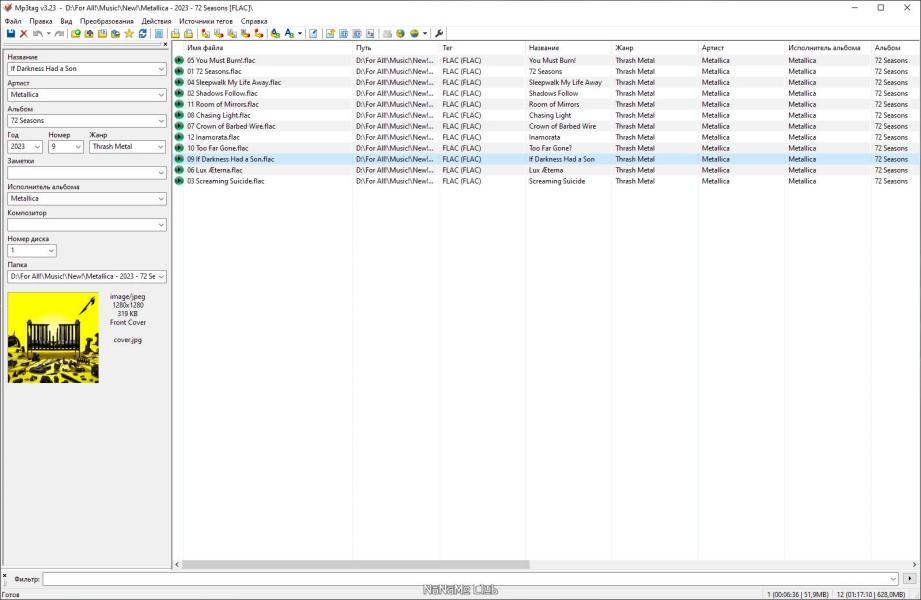Expand the Альбом dropdown

(161, 120)
